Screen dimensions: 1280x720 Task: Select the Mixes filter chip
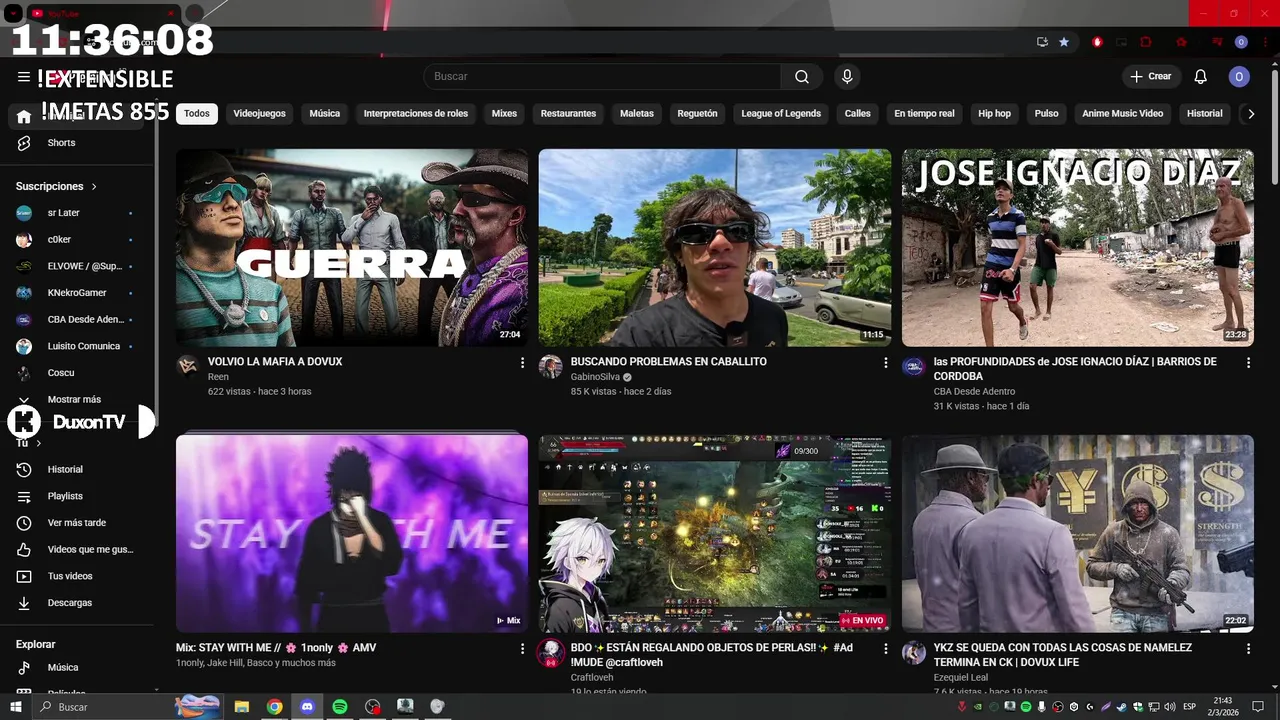504,114
